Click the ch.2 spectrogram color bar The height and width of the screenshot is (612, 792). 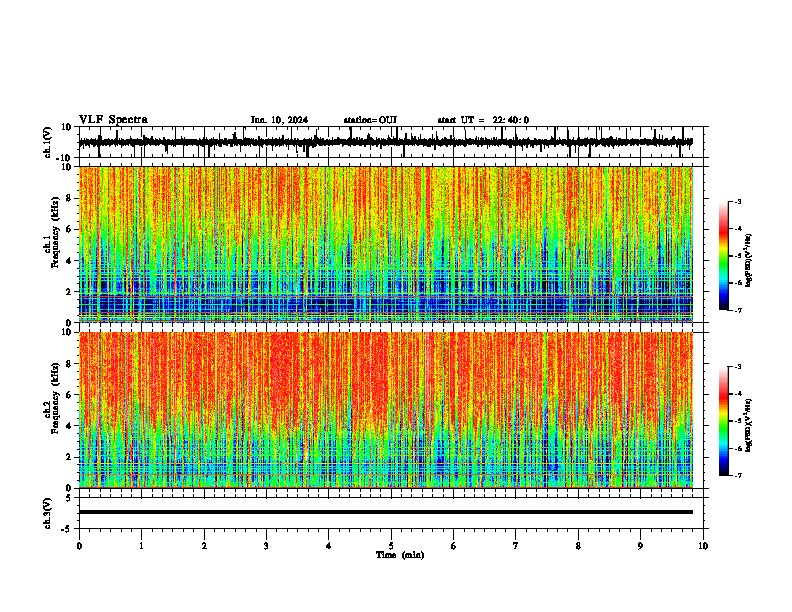(x=723, y=421)
